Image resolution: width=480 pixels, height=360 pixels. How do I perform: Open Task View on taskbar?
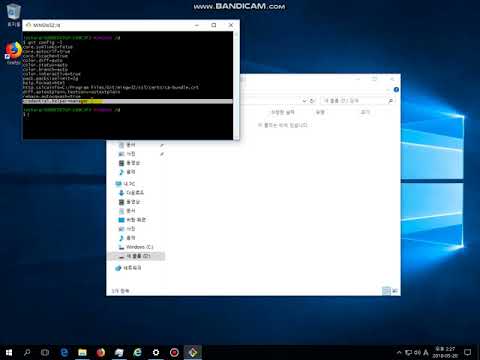pos(45,352)
